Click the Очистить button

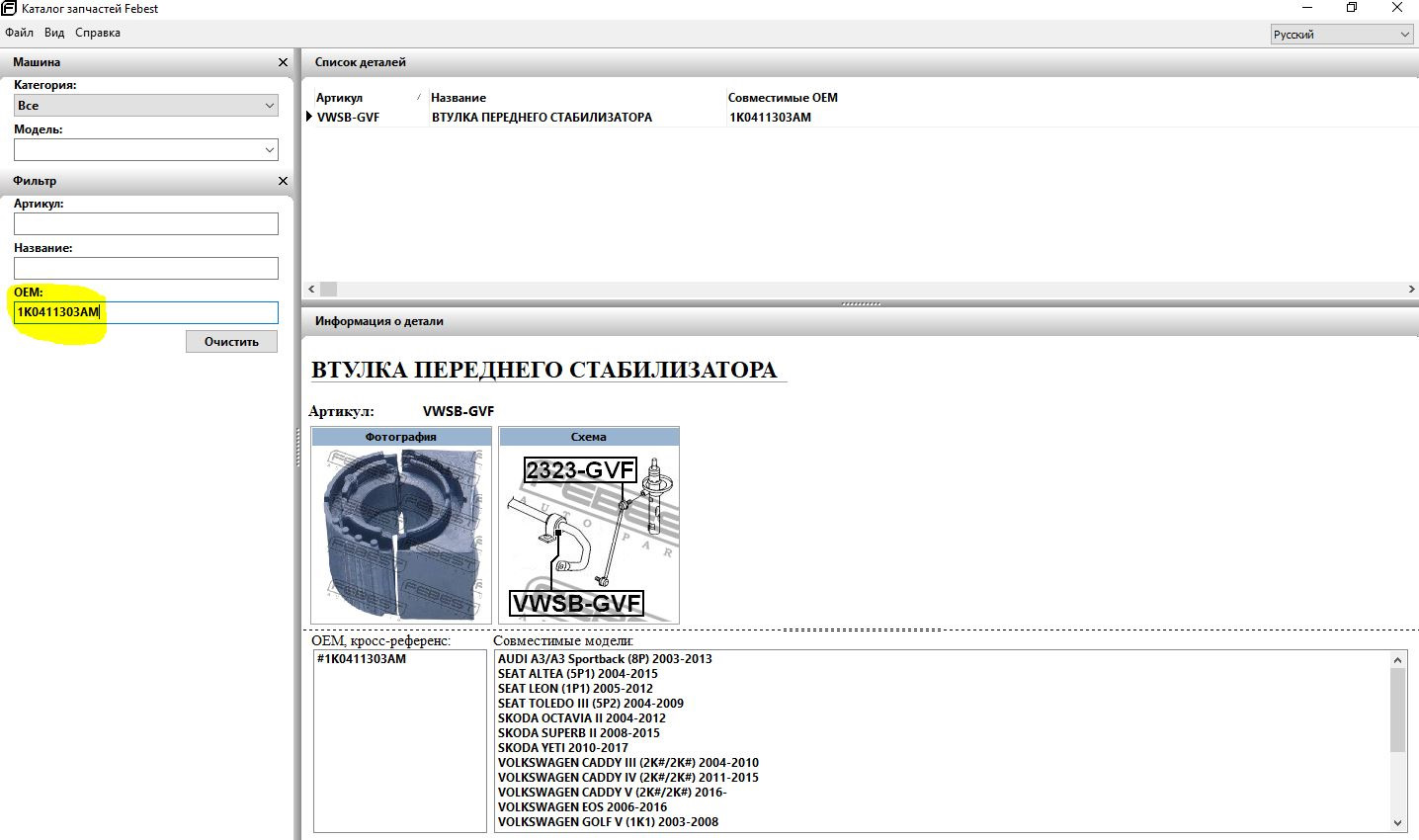(231, 341)
